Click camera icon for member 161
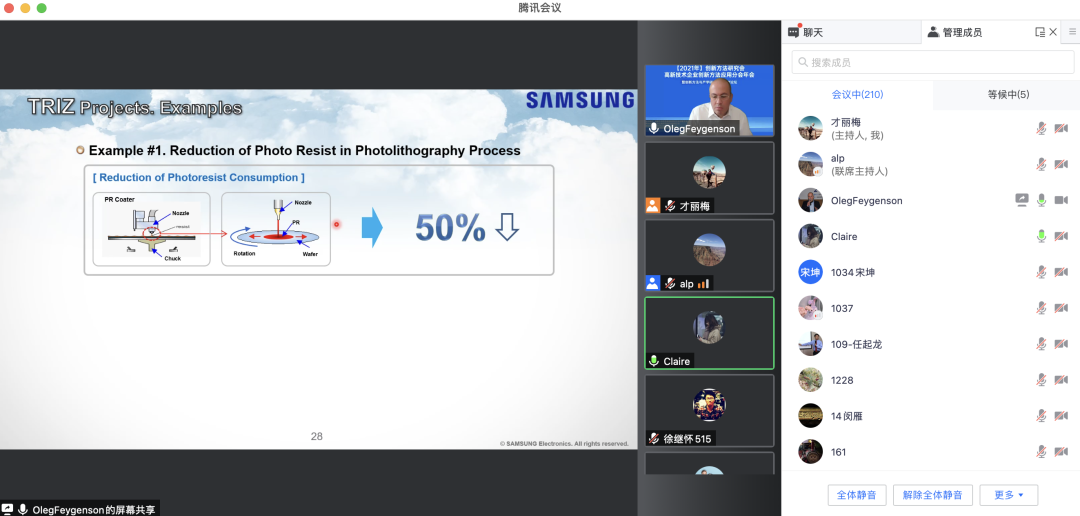The width and height of the screenshot is (1080, 516). tap(1061, 451)
